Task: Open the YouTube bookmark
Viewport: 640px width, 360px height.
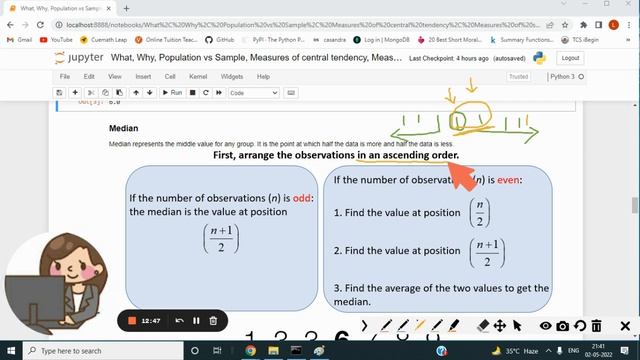Action: (56, 40)
